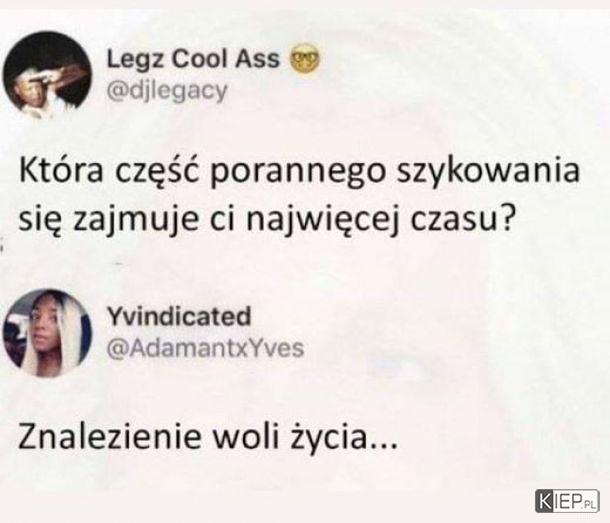Image resolution: width=610 pixels, height=523 pixels.
Task: Open Legz Cool Ass profile avatar
Action: pyautogui.click(x=47, y=74)
